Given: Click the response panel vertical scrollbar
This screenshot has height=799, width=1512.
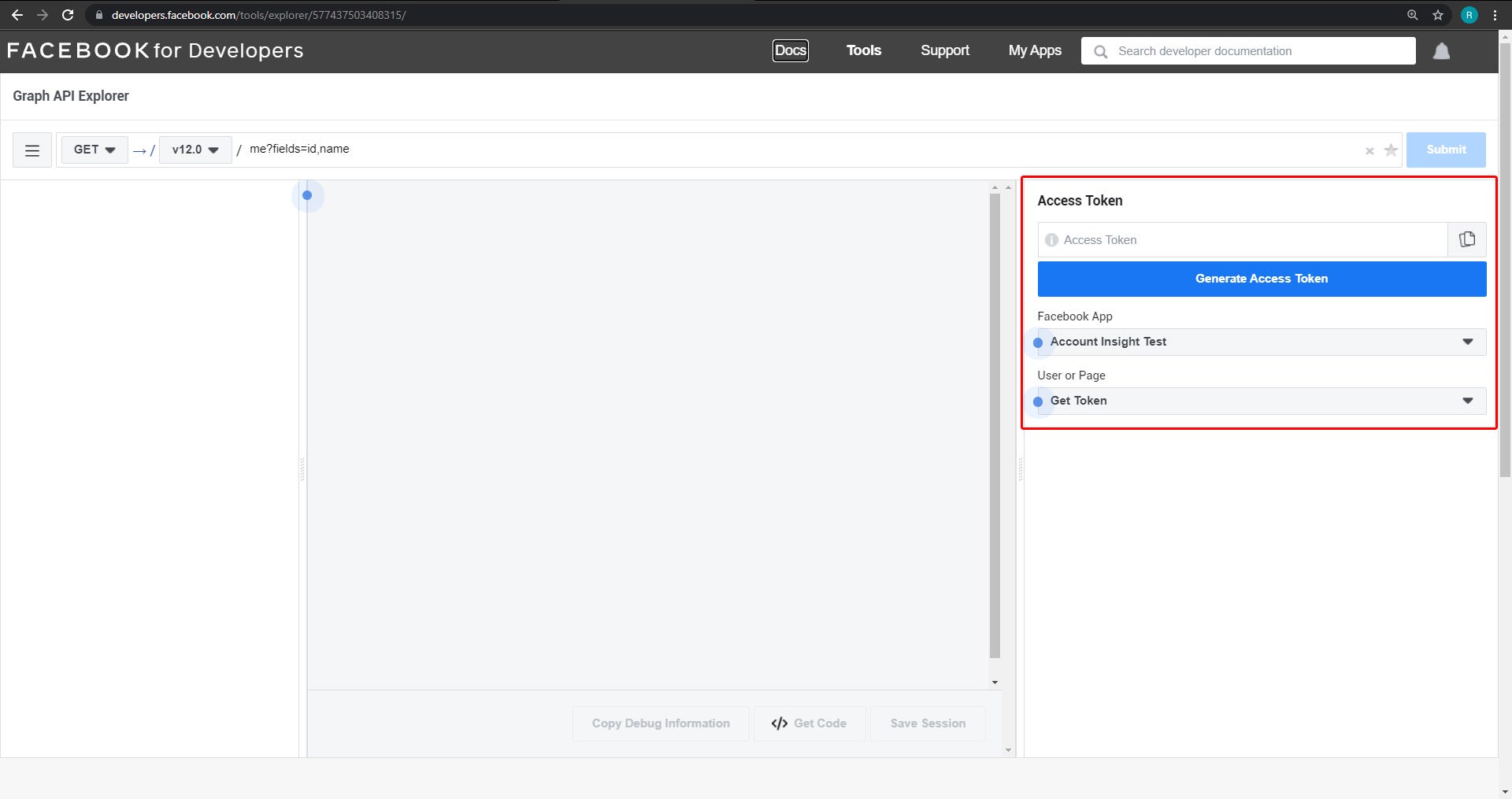Looking at the screenshot, I should 995,425.
